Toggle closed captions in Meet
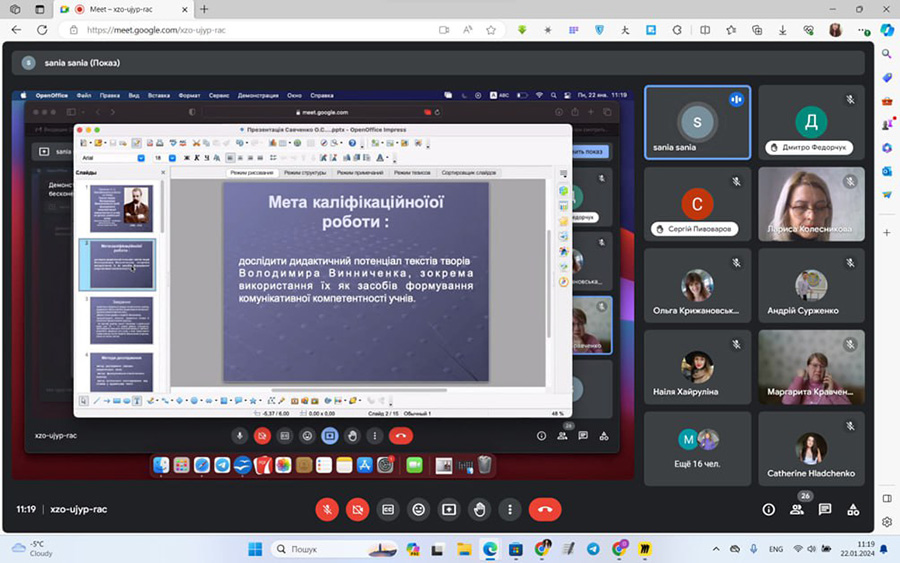The image size is (900, 563). click(x=388, y=509)
